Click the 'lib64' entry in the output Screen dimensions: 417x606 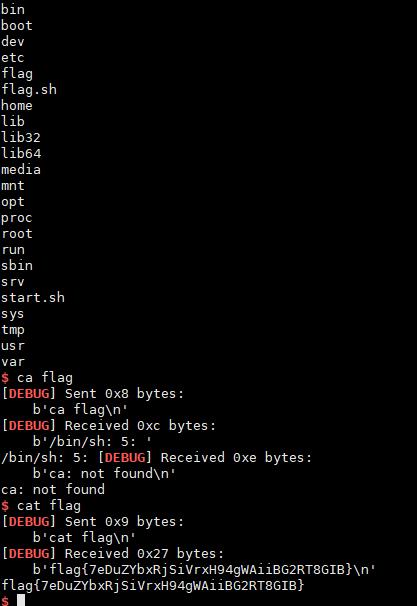pyautogui.click(x=21, y=153)
